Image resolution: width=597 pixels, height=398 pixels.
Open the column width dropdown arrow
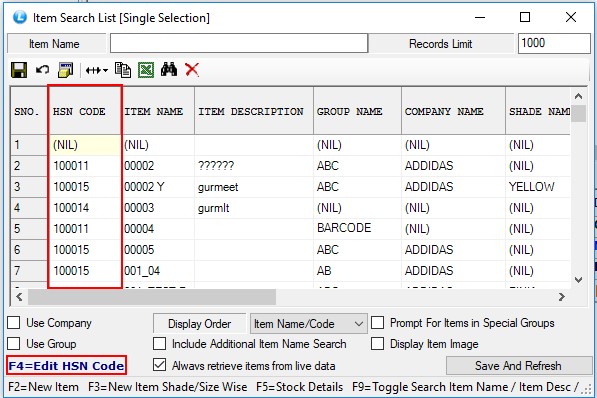pos(105,70)
